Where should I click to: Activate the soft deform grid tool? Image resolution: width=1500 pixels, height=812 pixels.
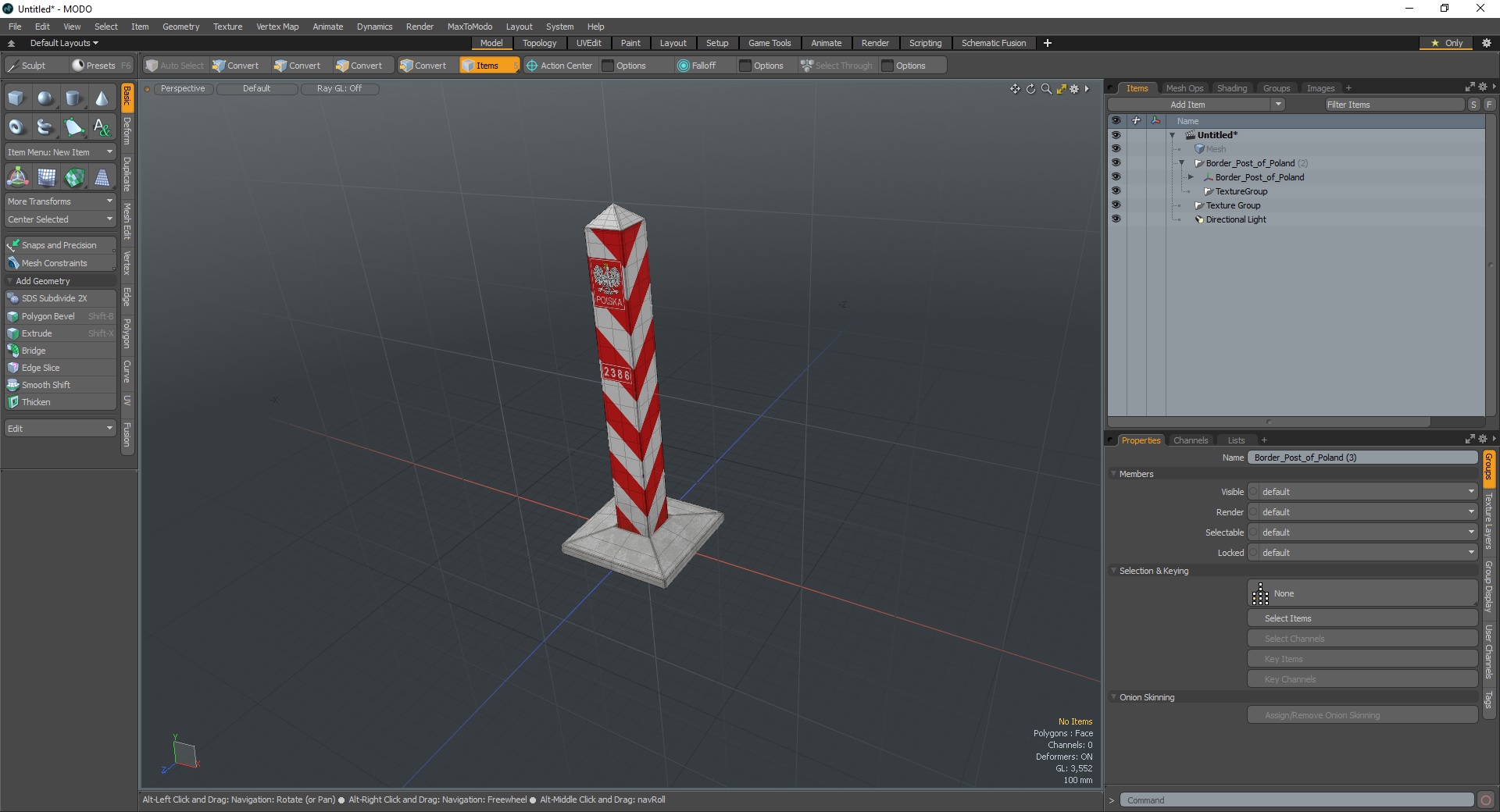[x=46, y=177]
